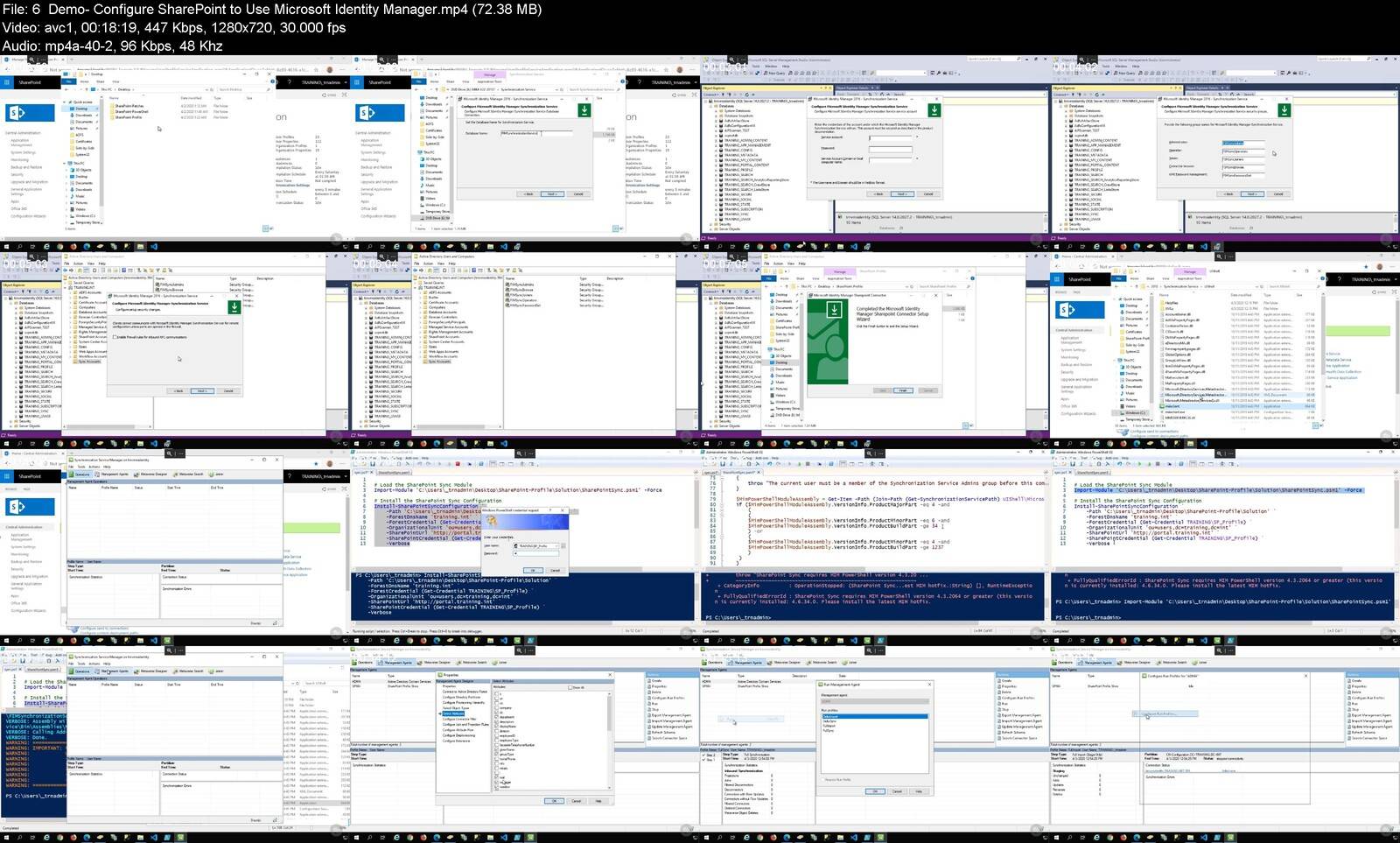This screenshot has height=843, width=1400.
Task: Click green download icon in firewall rules dialog frame
Action: point(234,307)
